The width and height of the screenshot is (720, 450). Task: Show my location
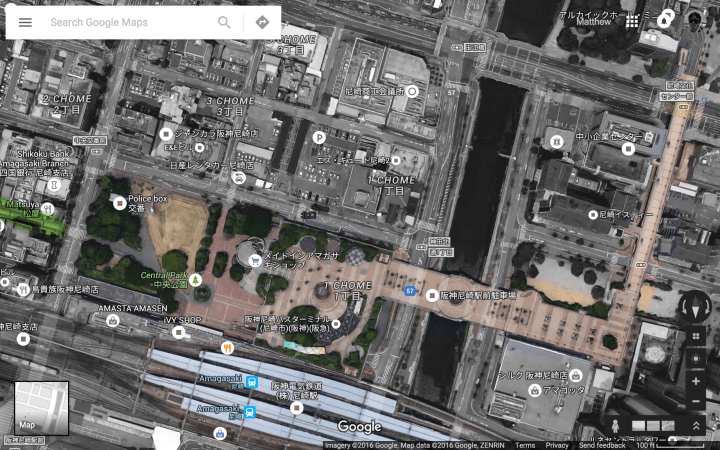coord(696,359)
